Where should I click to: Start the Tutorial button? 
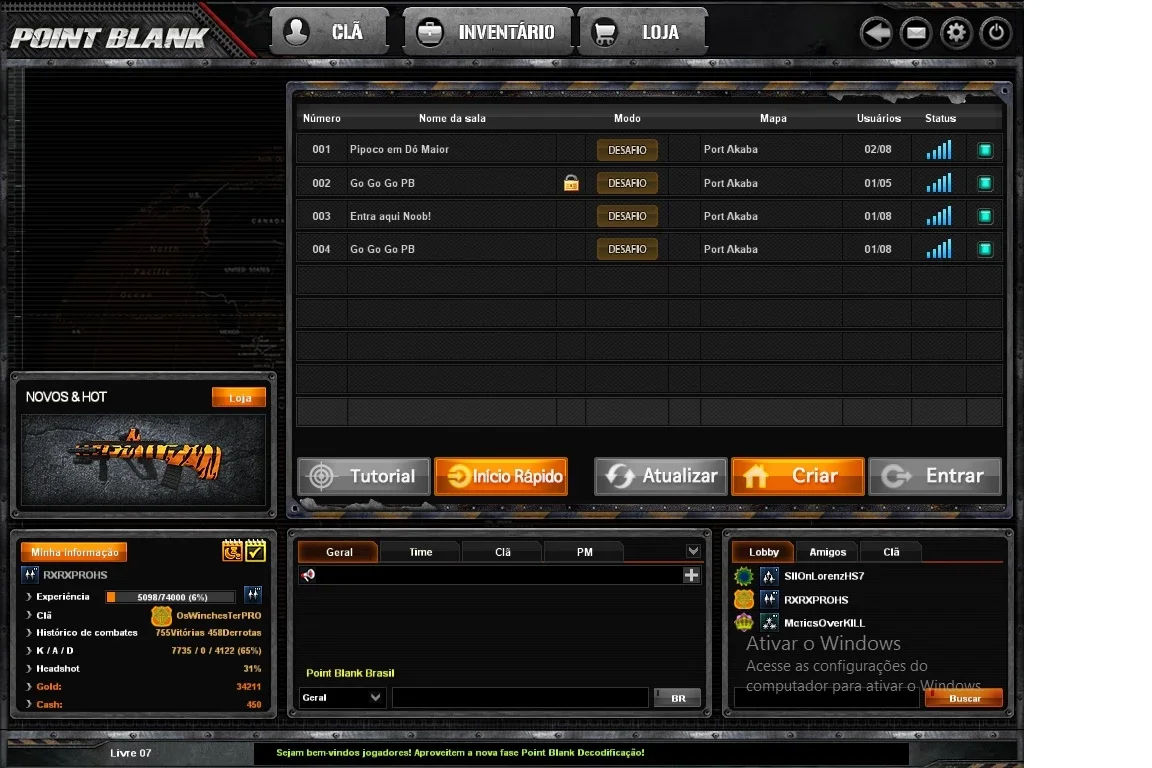[364, 476]
